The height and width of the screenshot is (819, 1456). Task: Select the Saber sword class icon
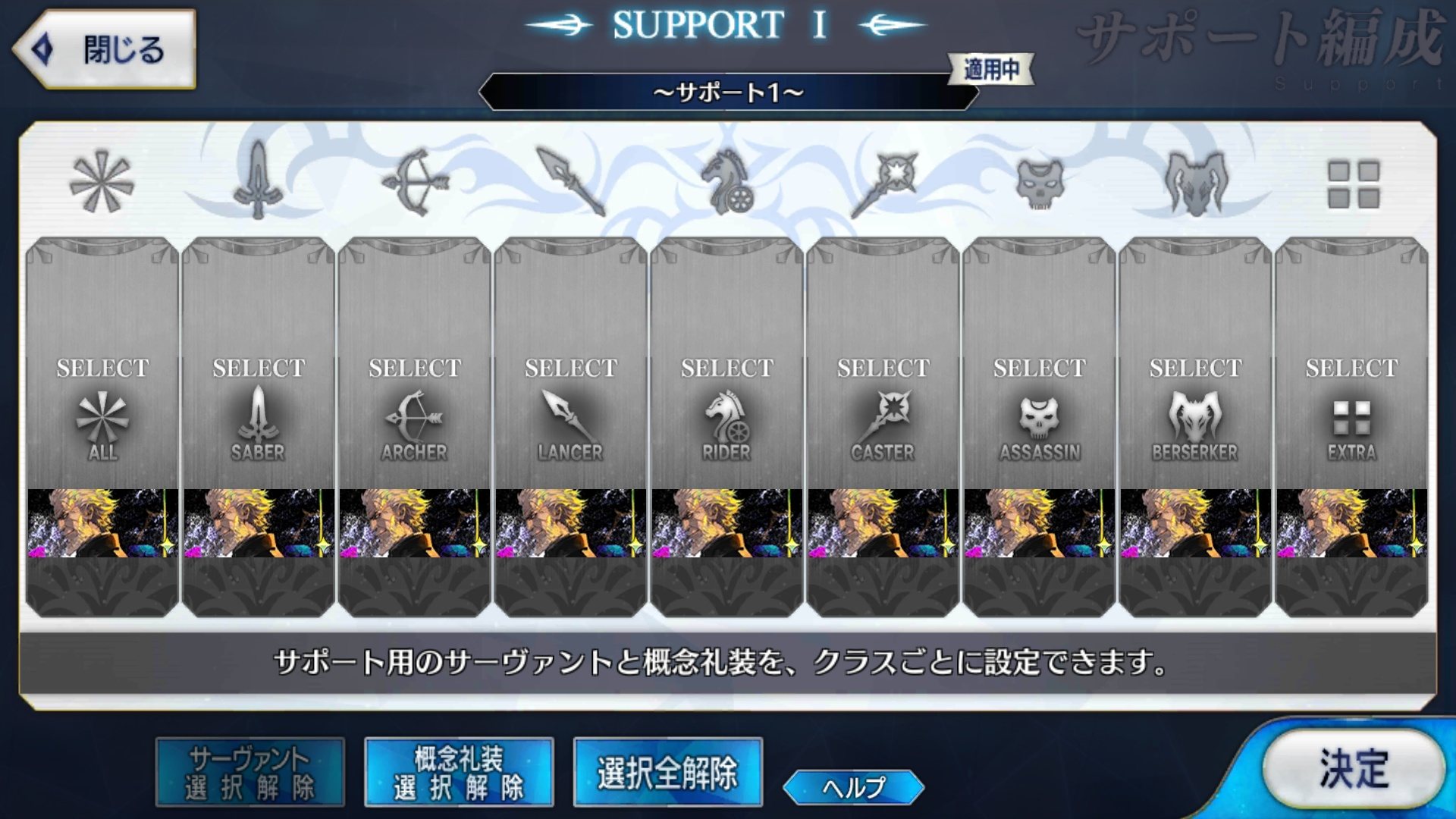click(258, 180)
